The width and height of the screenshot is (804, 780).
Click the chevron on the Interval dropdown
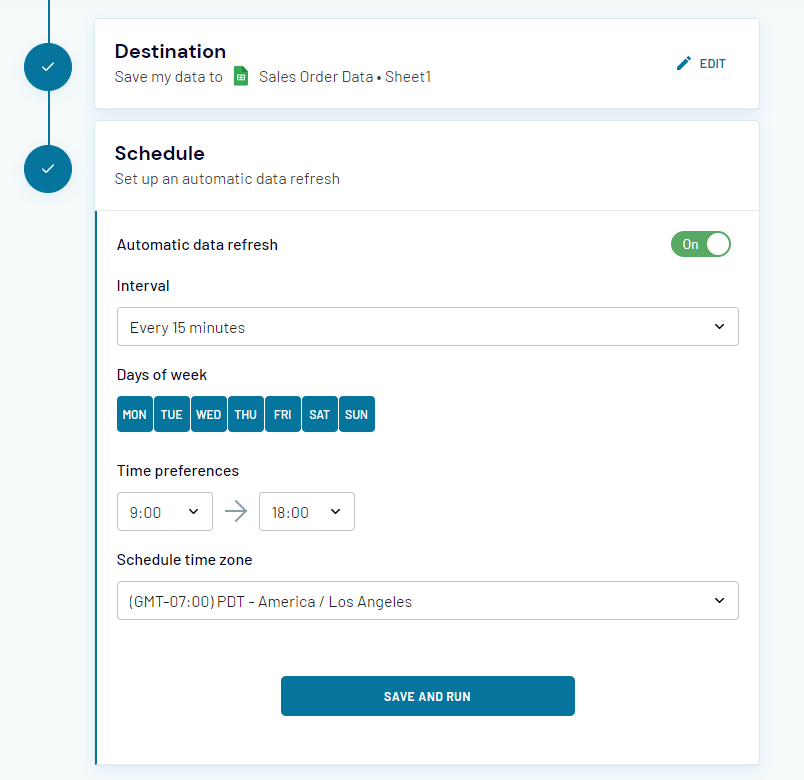[719, 326]
